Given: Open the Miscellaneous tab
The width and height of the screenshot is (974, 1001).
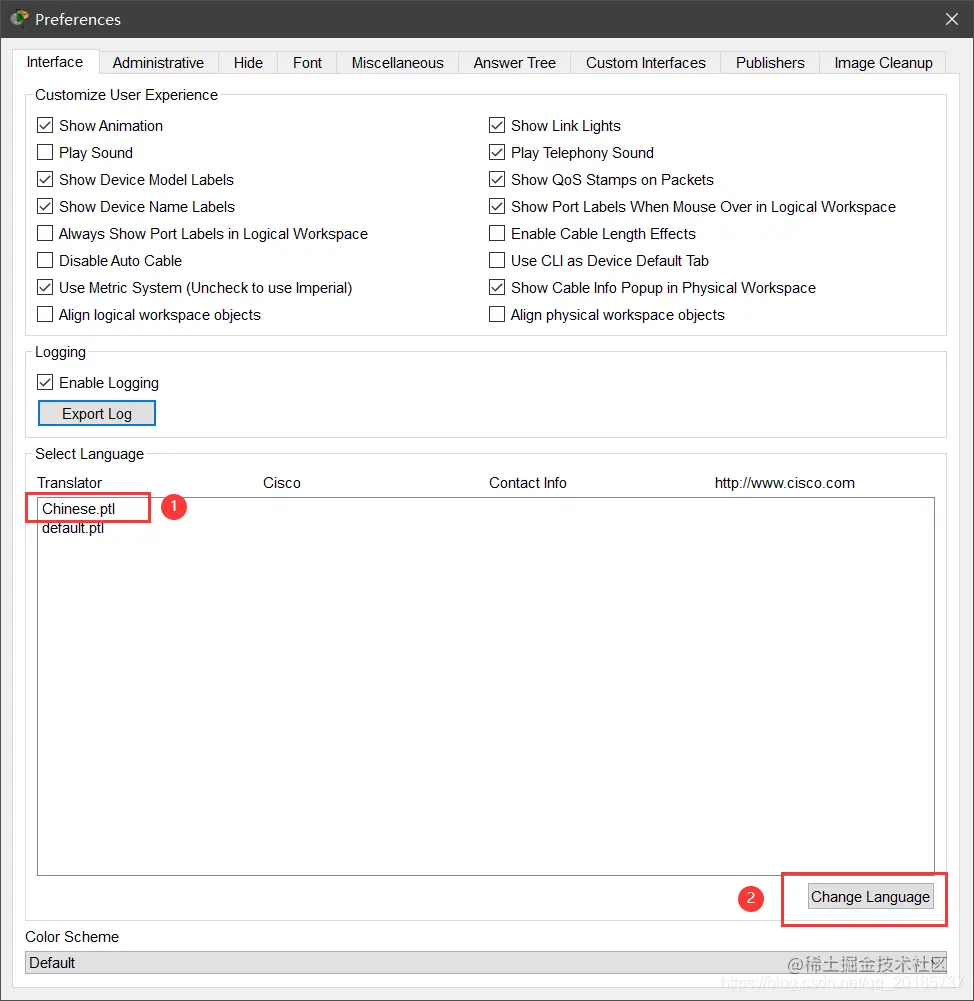Looking at the screenshot, I should click(398, 63).
